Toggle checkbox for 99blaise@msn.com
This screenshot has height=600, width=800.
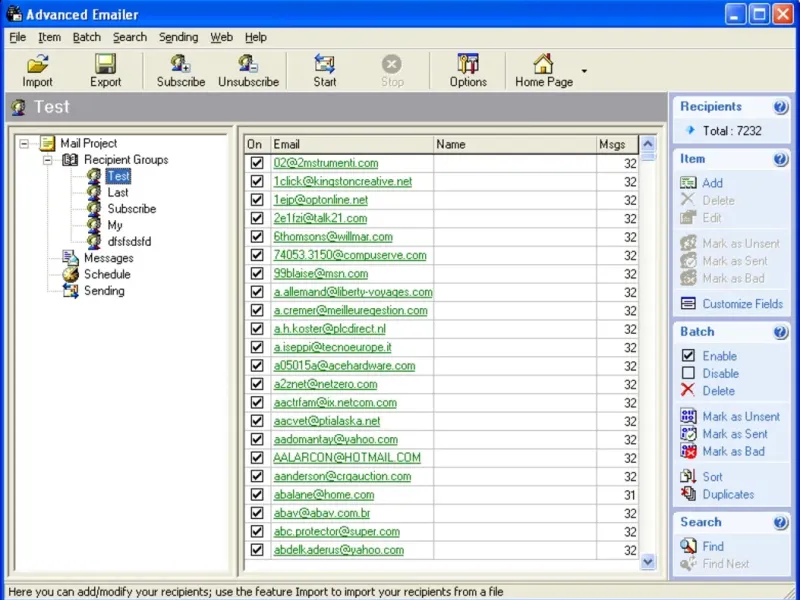click(257, 273)
